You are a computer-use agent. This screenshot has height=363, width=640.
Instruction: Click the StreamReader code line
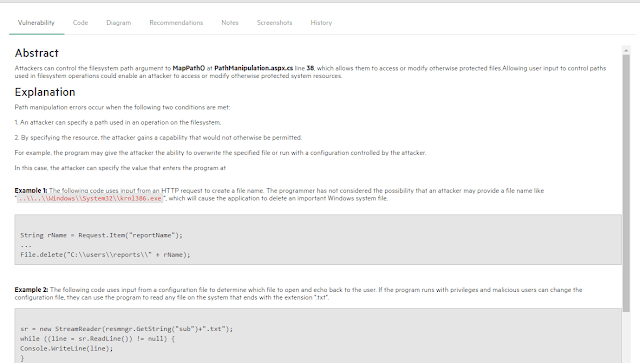pos(127,329)
